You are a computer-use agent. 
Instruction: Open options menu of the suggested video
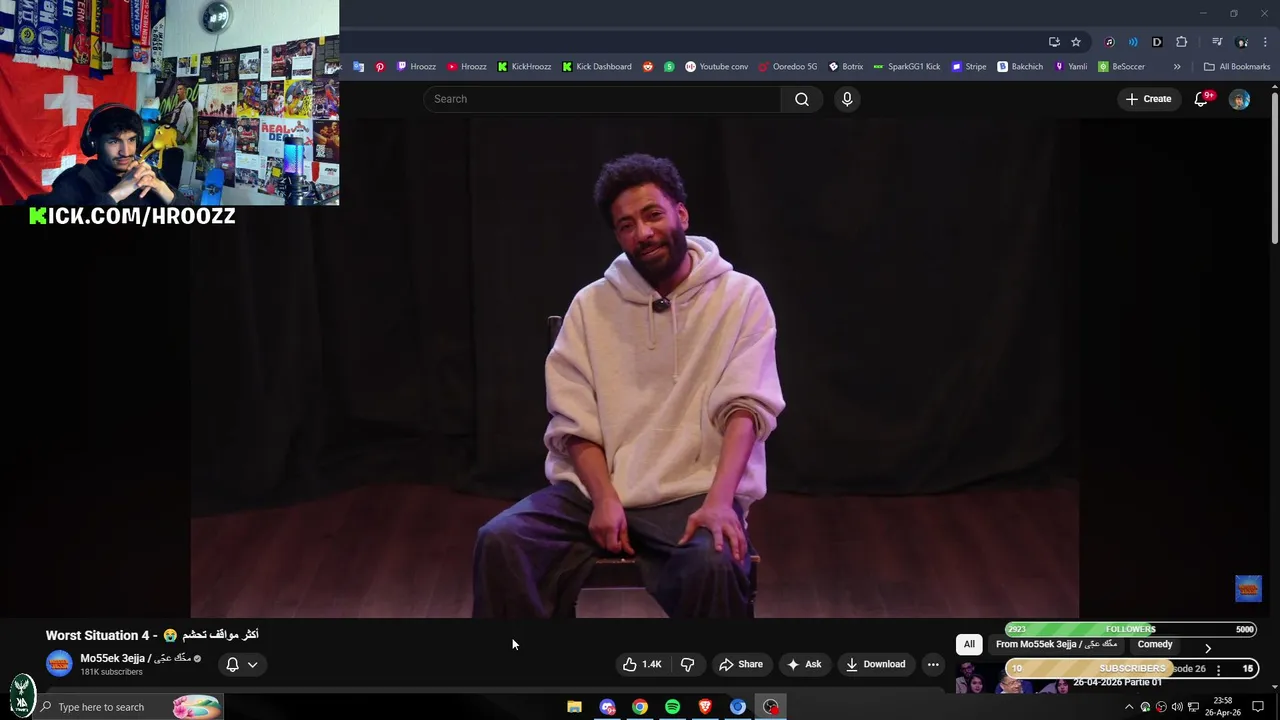pos(1218,670)
